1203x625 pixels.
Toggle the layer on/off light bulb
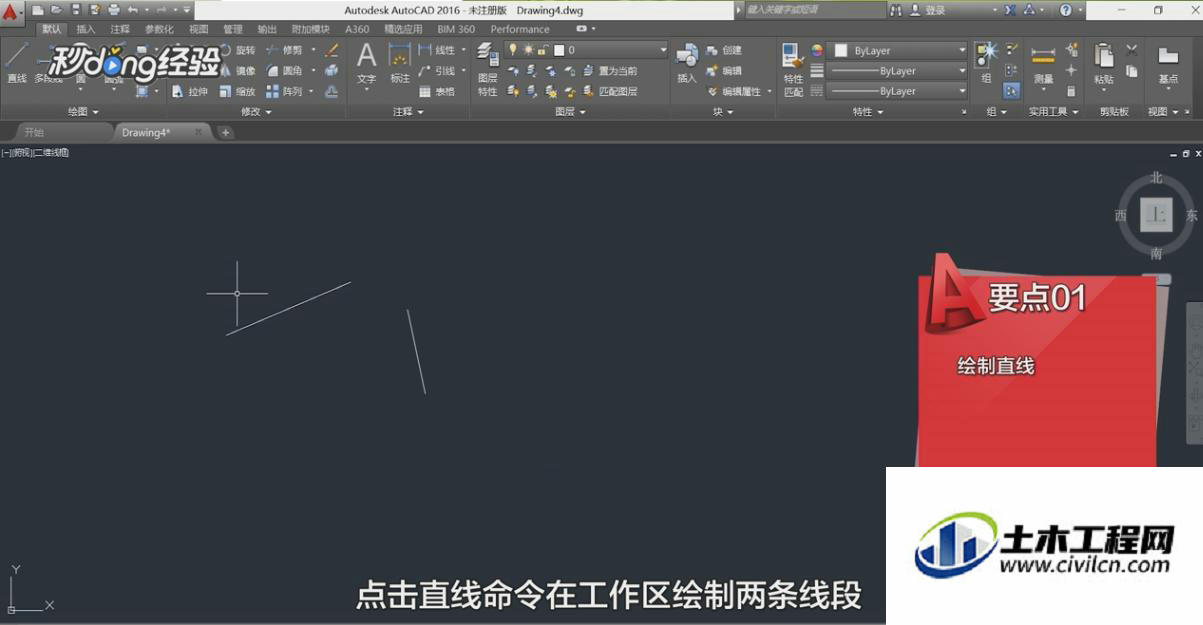coord(513,49)
